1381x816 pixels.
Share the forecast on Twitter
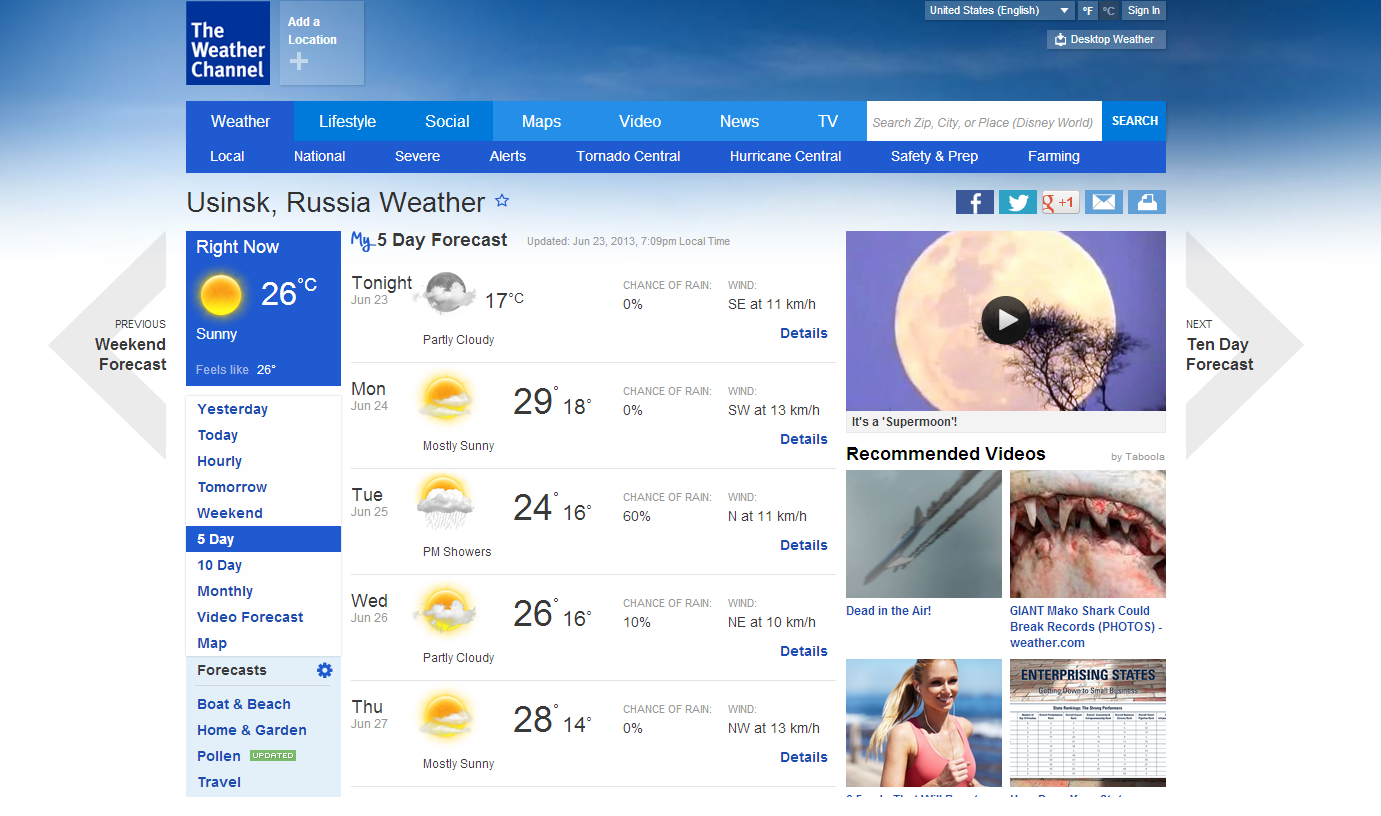(1017, 202)
